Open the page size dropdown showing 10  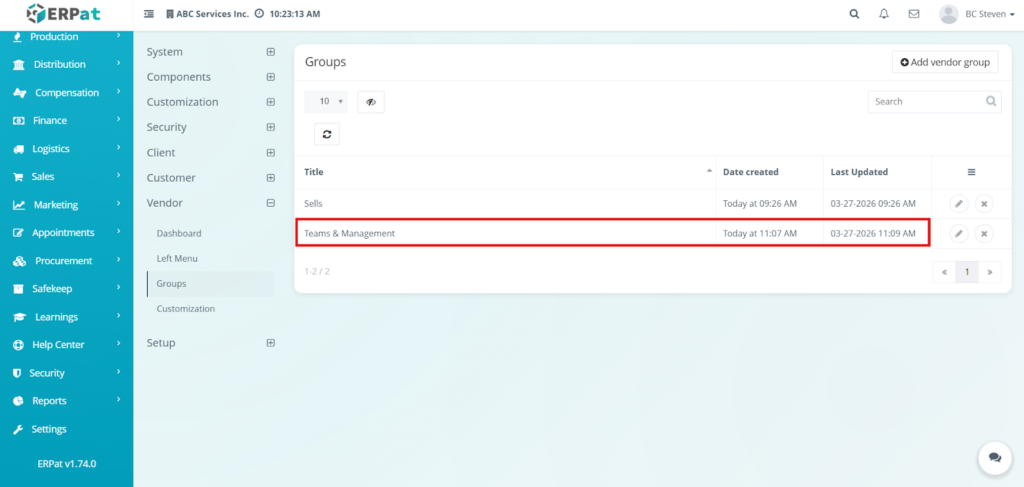(326, 101)
